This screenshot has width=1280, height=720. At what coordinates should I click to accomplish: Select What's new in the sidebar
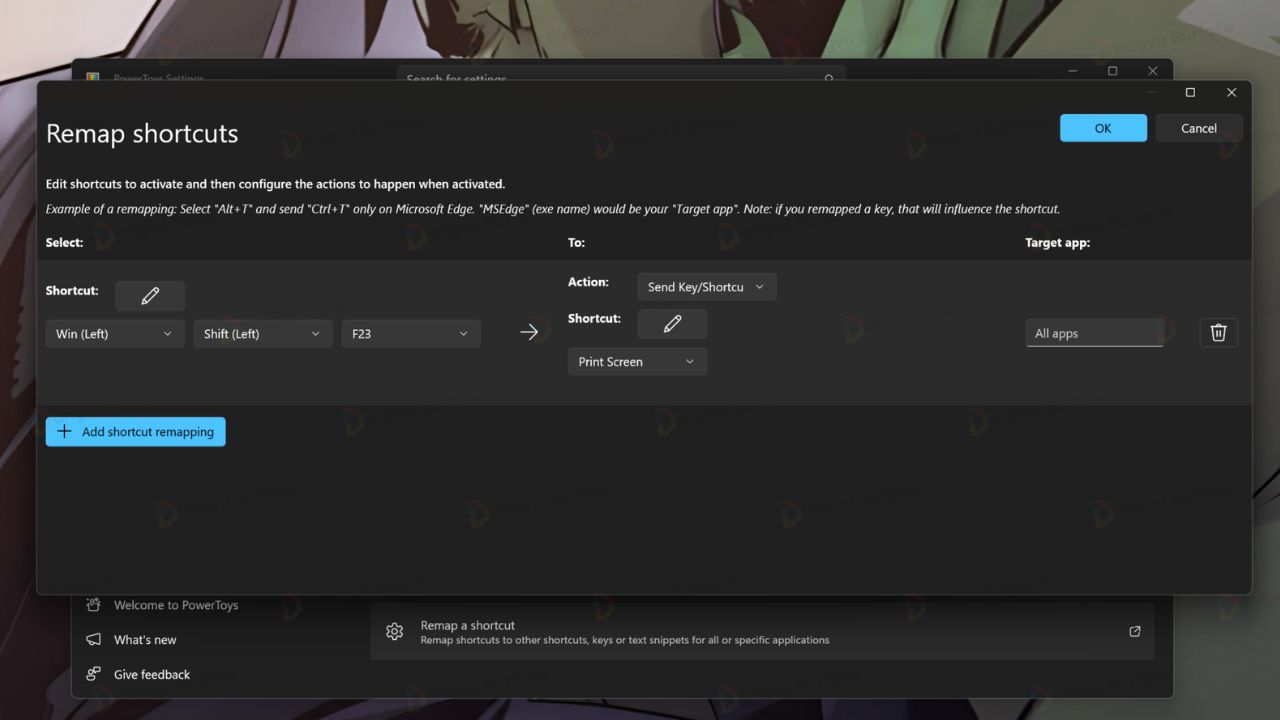pos(145,640)
